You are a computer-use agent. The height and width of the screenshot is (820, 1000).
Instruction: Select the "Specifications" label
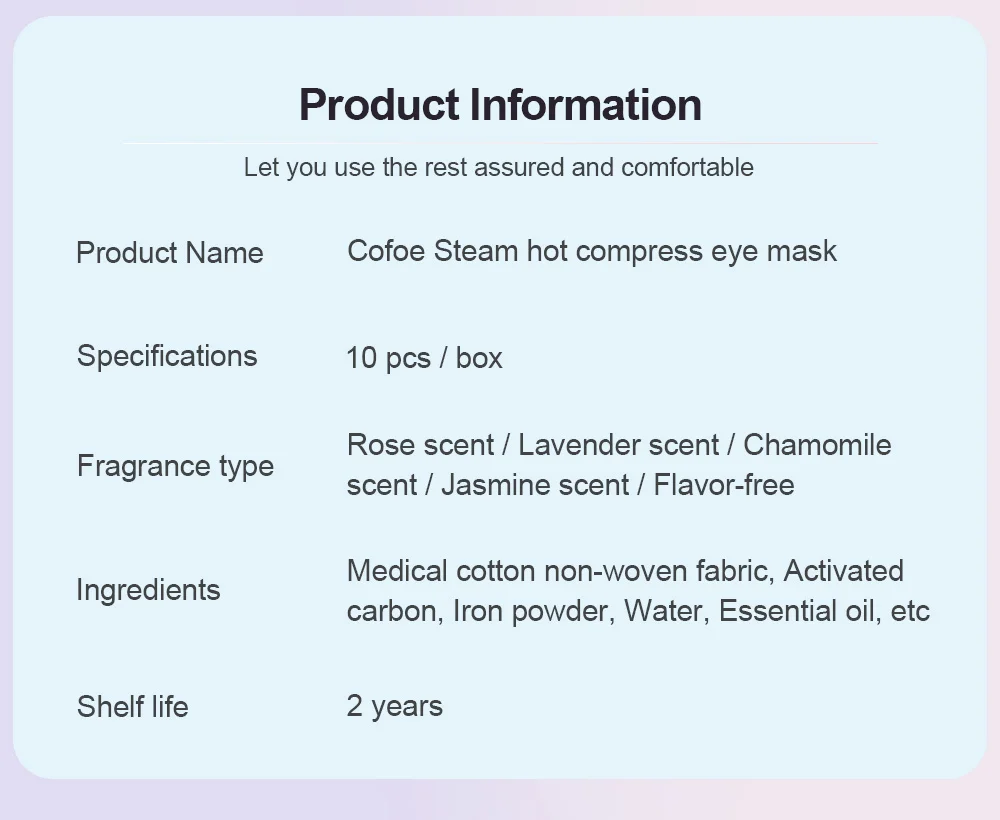pyautogui.click(x=167, y=356)
